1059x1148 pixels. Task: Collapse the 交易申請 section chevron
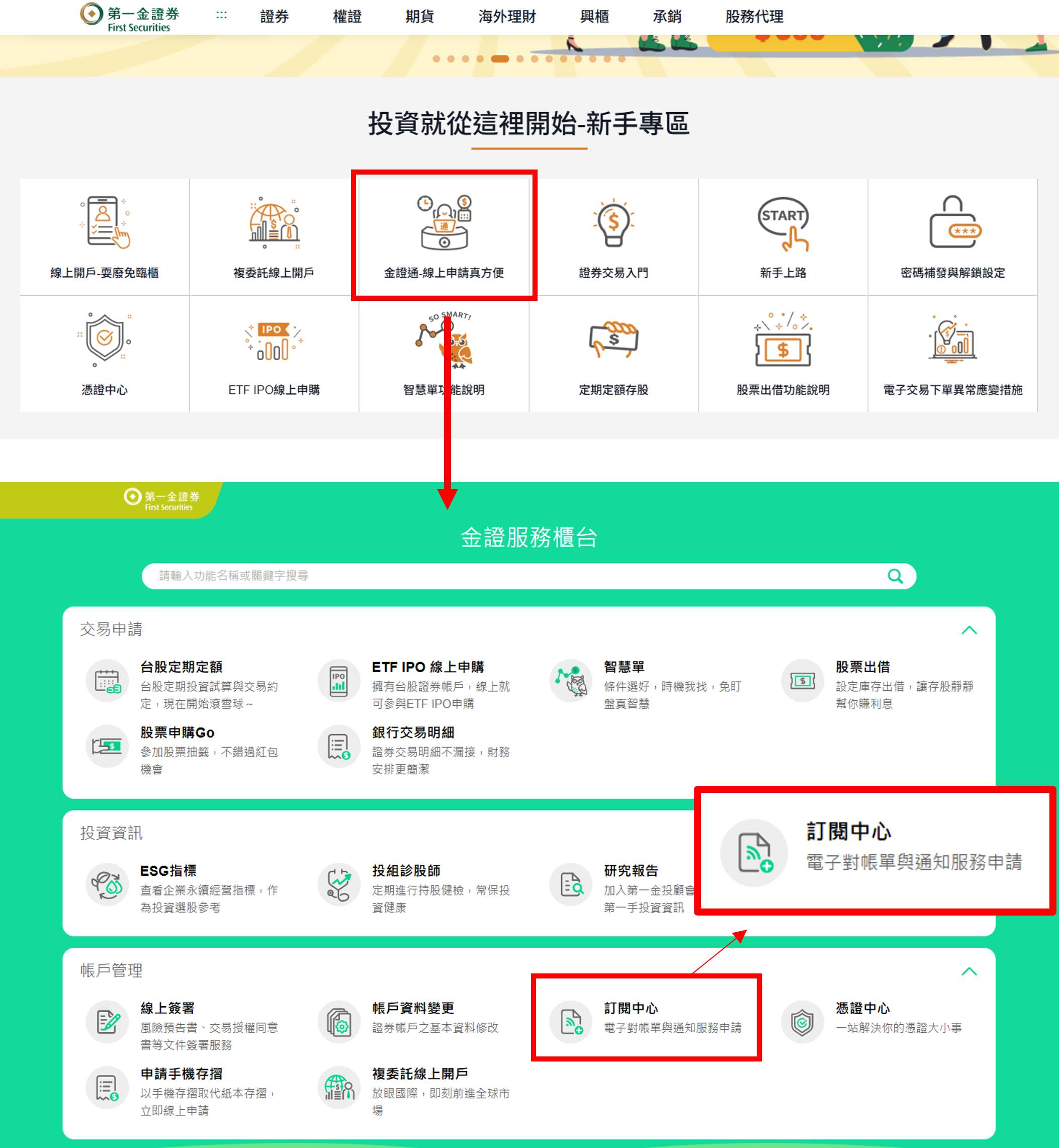[968, 630]
